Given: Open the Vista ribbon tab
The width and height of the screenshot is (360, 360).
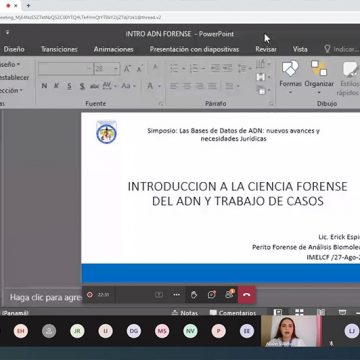Looking at the screenshot, I should [x=300, y=49].
